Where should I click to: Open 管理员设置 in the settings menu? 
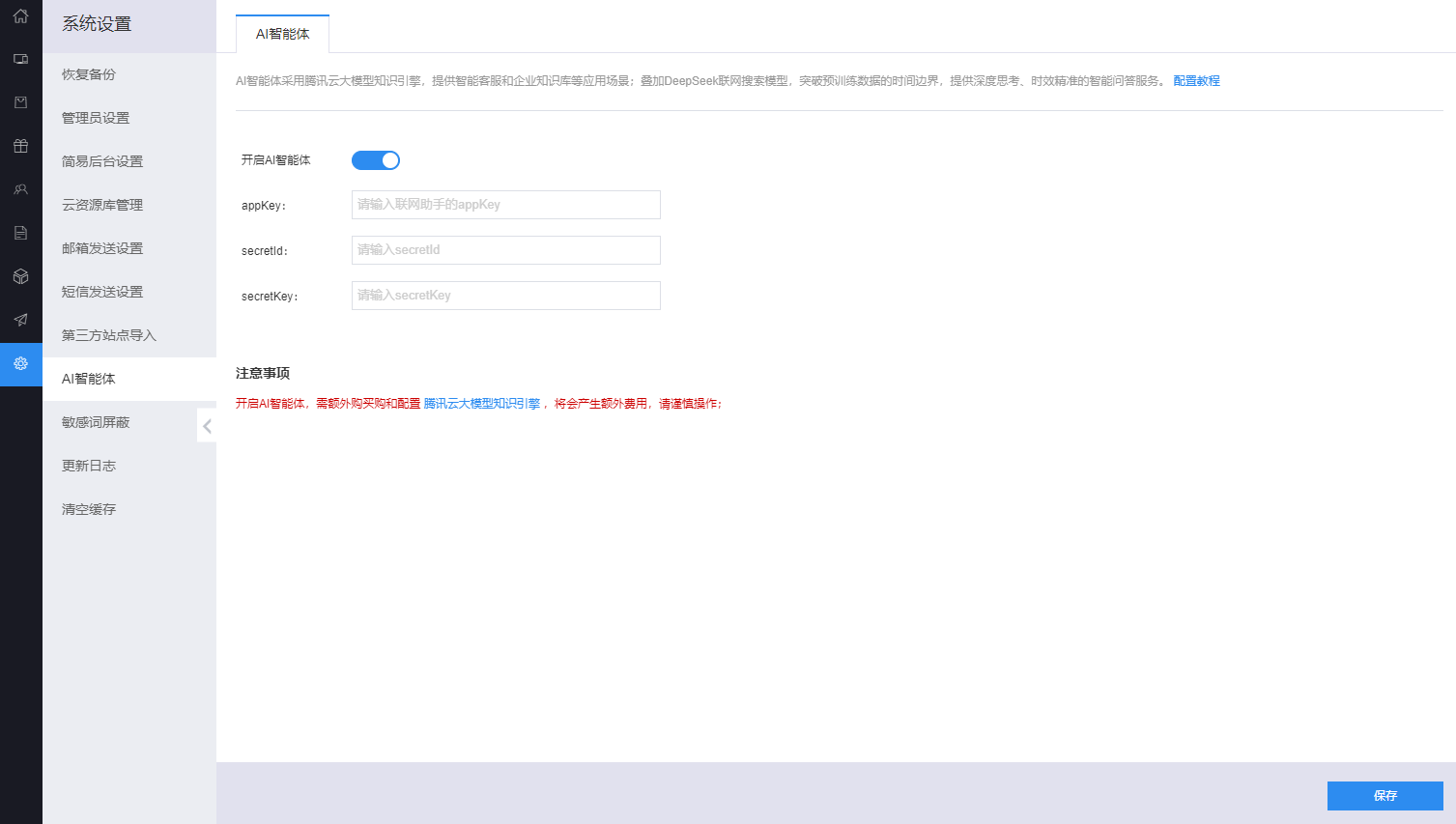[x=129, y=118]
